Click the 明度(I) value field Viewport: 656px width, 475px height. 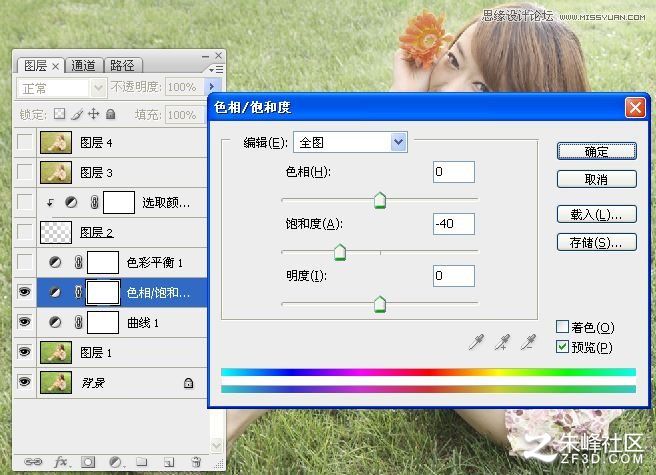pyautogui.click(x=454, y=276)
